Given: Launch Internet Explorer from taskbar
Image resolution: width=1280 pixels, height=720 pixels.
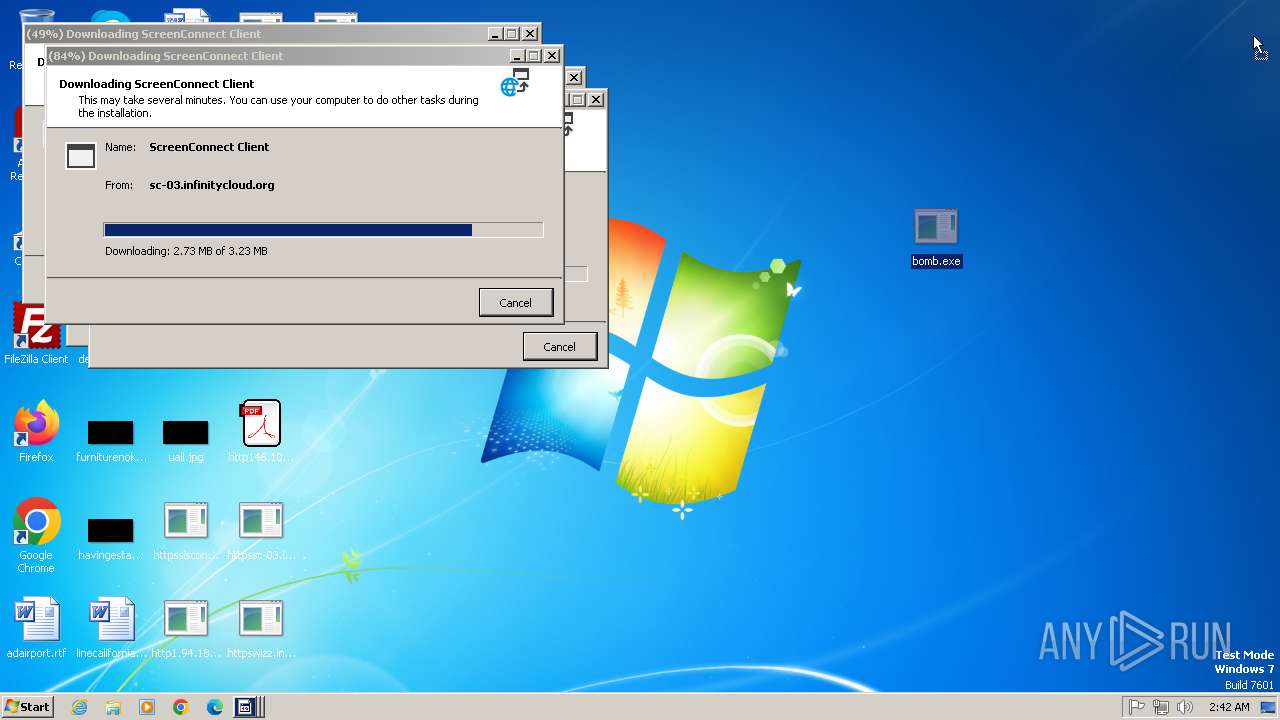Looking at the screenshot, I should point(79,707).
